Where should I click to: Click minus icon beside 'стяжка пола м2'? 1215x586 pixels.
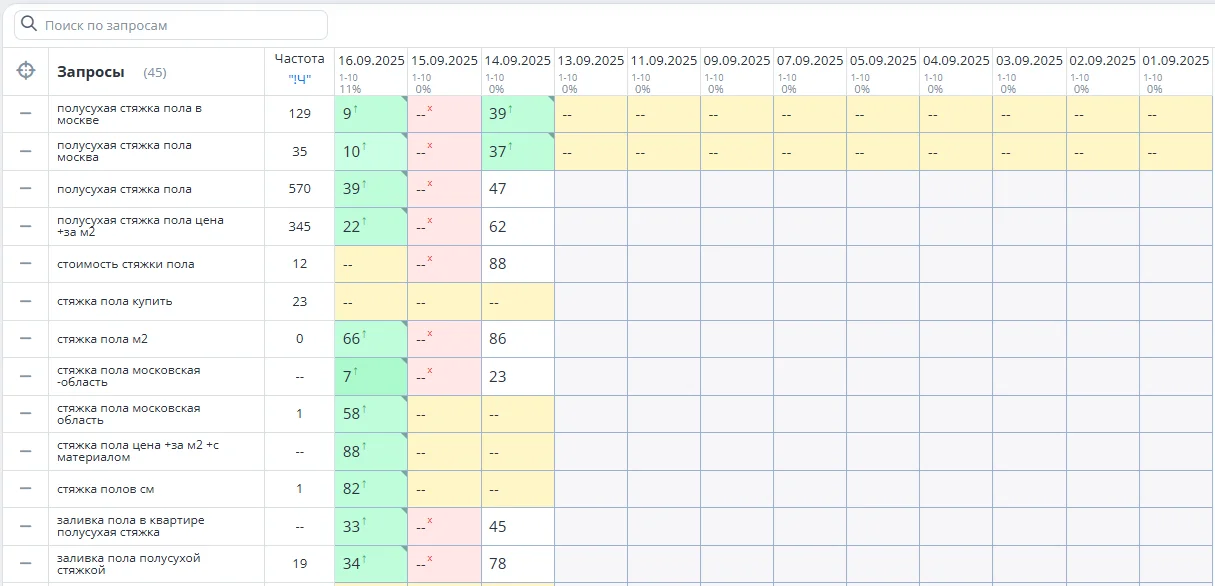tap(26, 339)
